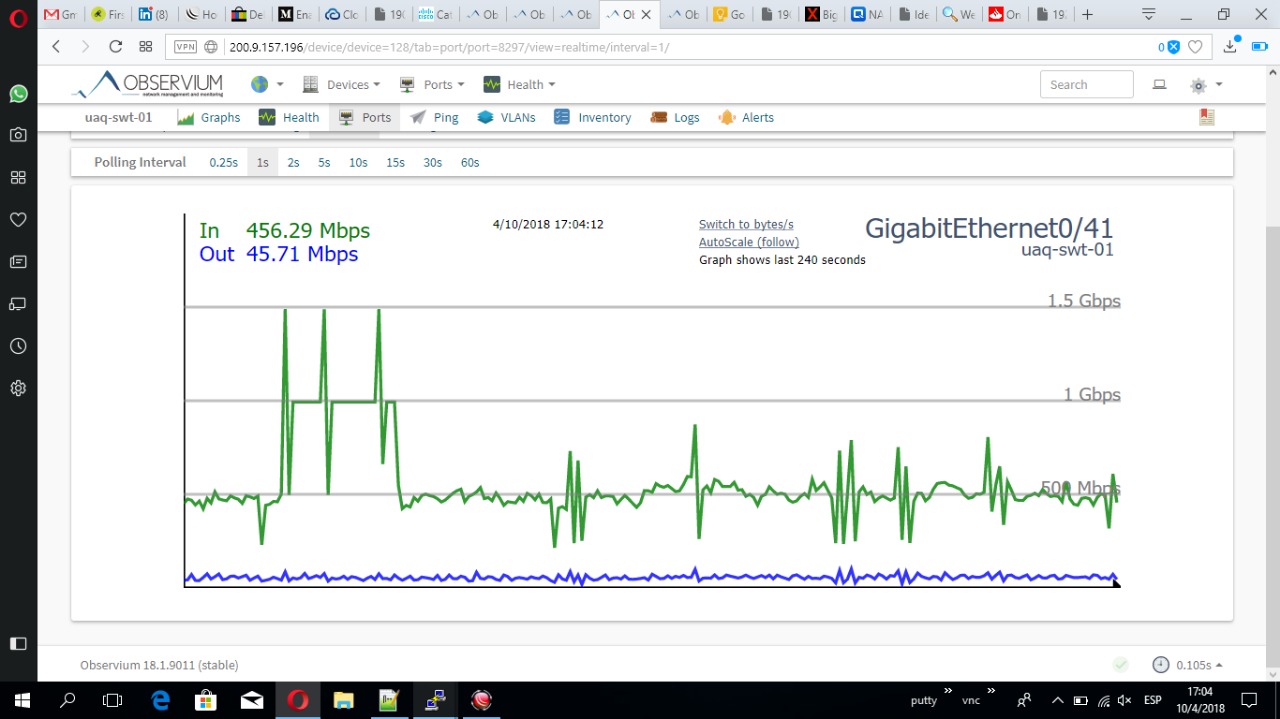
Task: Click the Observium logo
Action: (x=148, y=85)
